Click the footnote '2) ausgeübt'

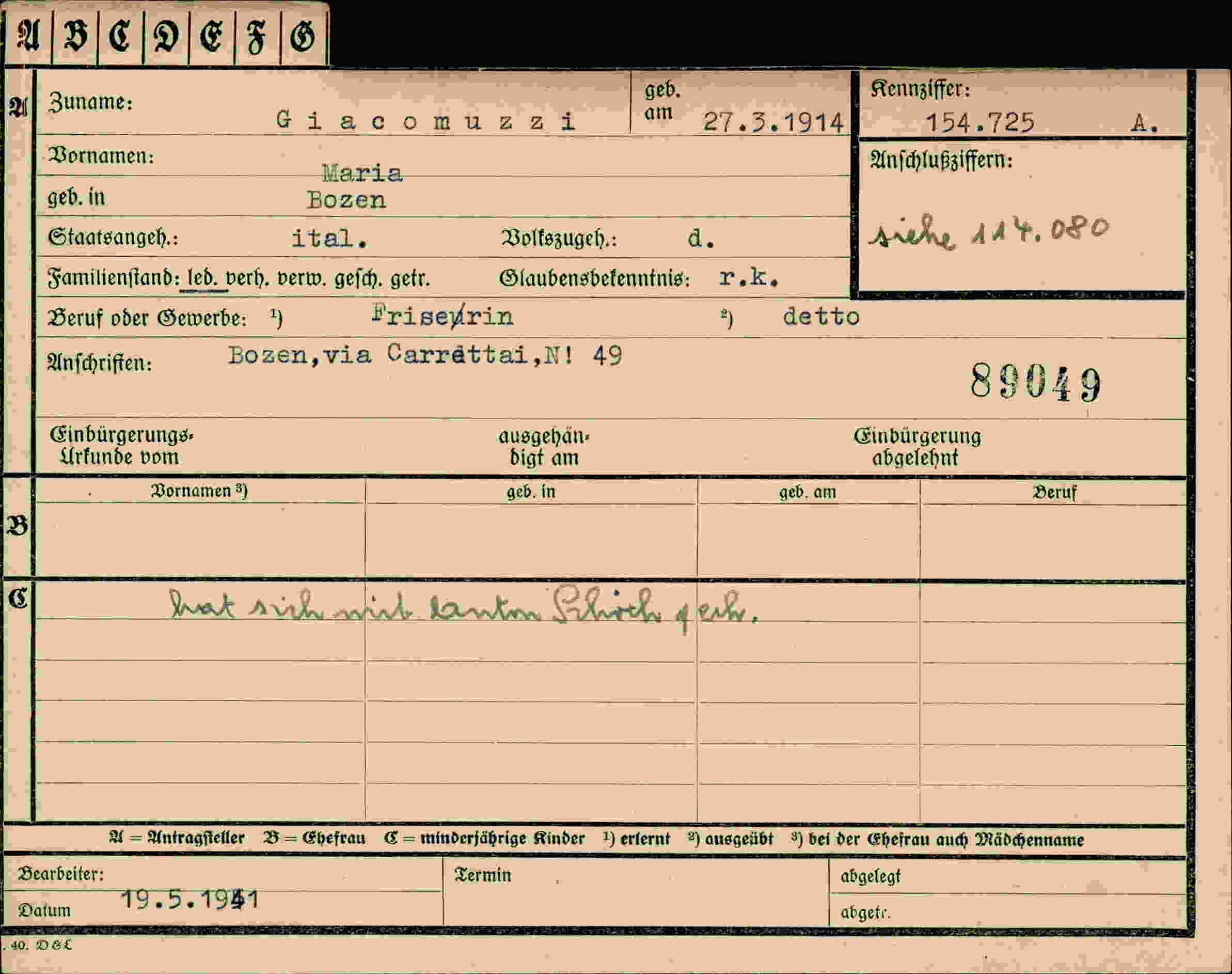[x=730, y=839]
